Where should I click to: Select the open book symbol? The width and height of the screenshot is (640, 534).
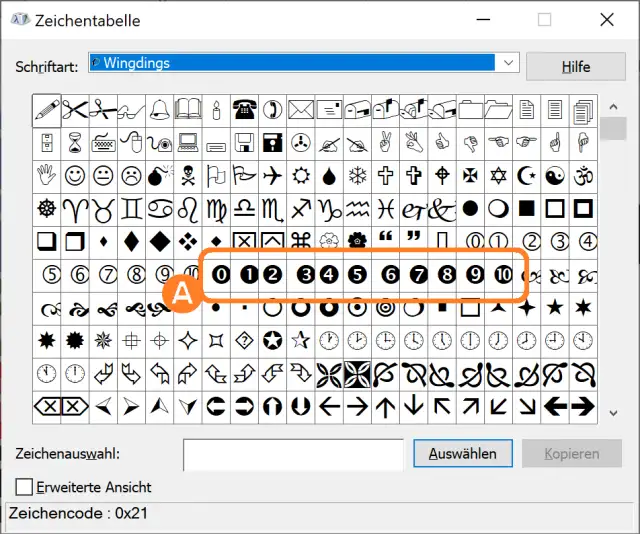188,110
